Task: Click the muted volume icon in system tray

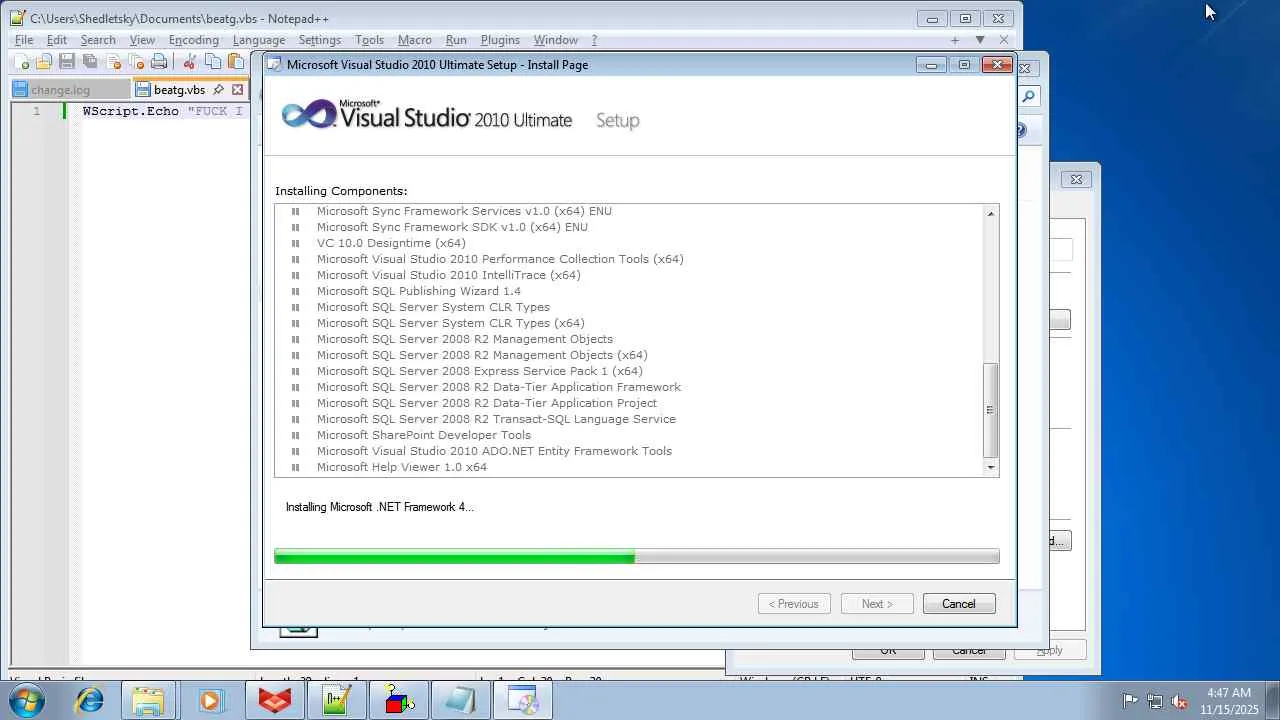Action: [1179, 701]
